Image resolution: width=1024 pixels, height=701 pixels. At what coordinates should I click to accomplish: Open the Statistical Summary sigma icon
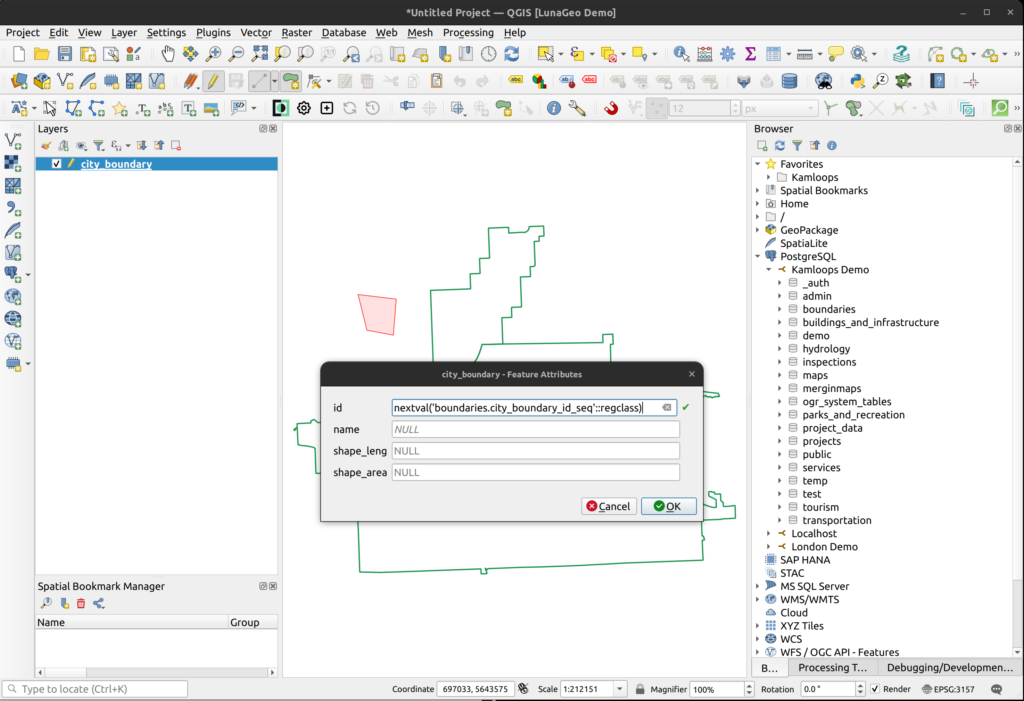click(x=750, y=54)
